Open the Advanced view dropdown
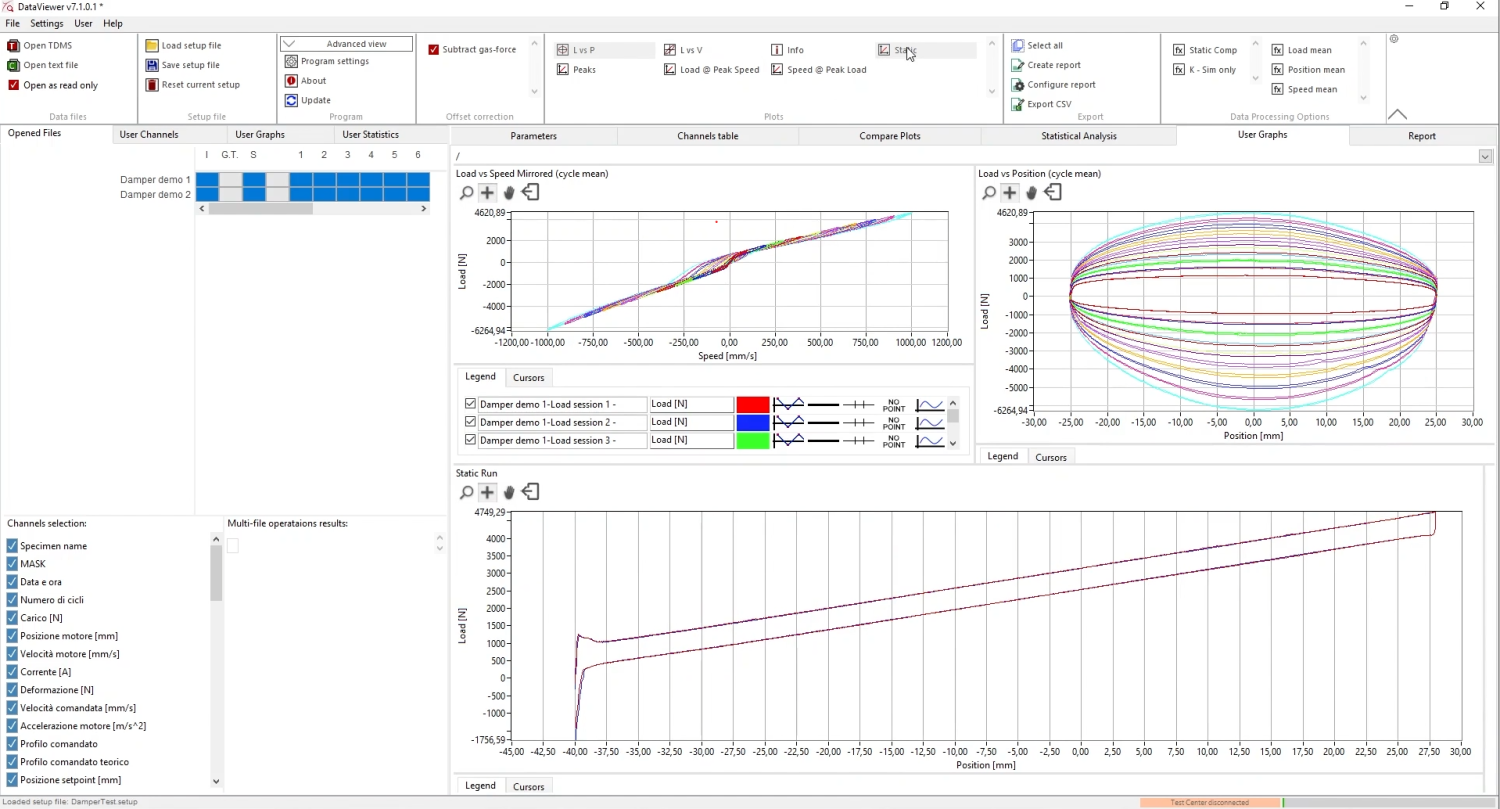1500x809 pixels. click(345, 44)
